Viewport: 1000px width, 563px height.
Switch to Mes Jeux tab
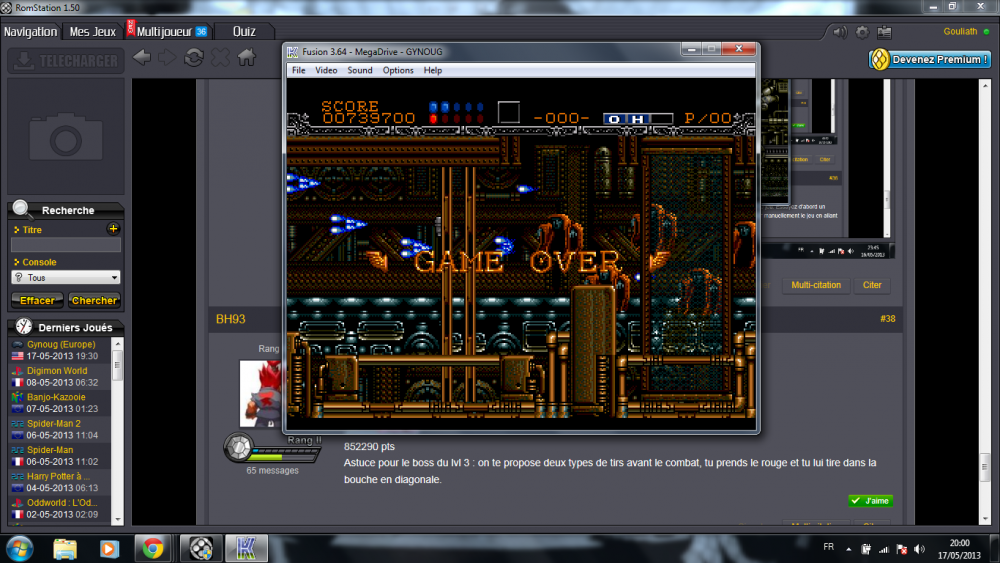click(x=92, y=31)
